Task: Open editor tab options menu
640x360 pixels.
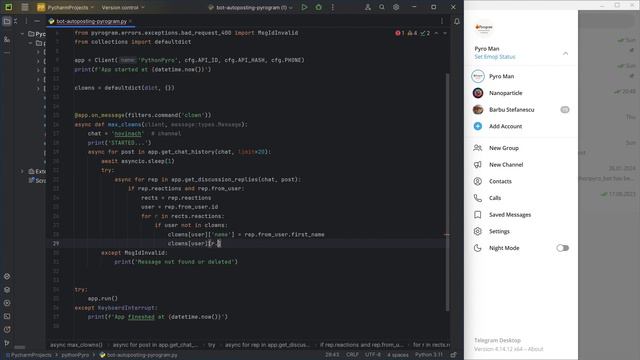Action: (442, 21)
